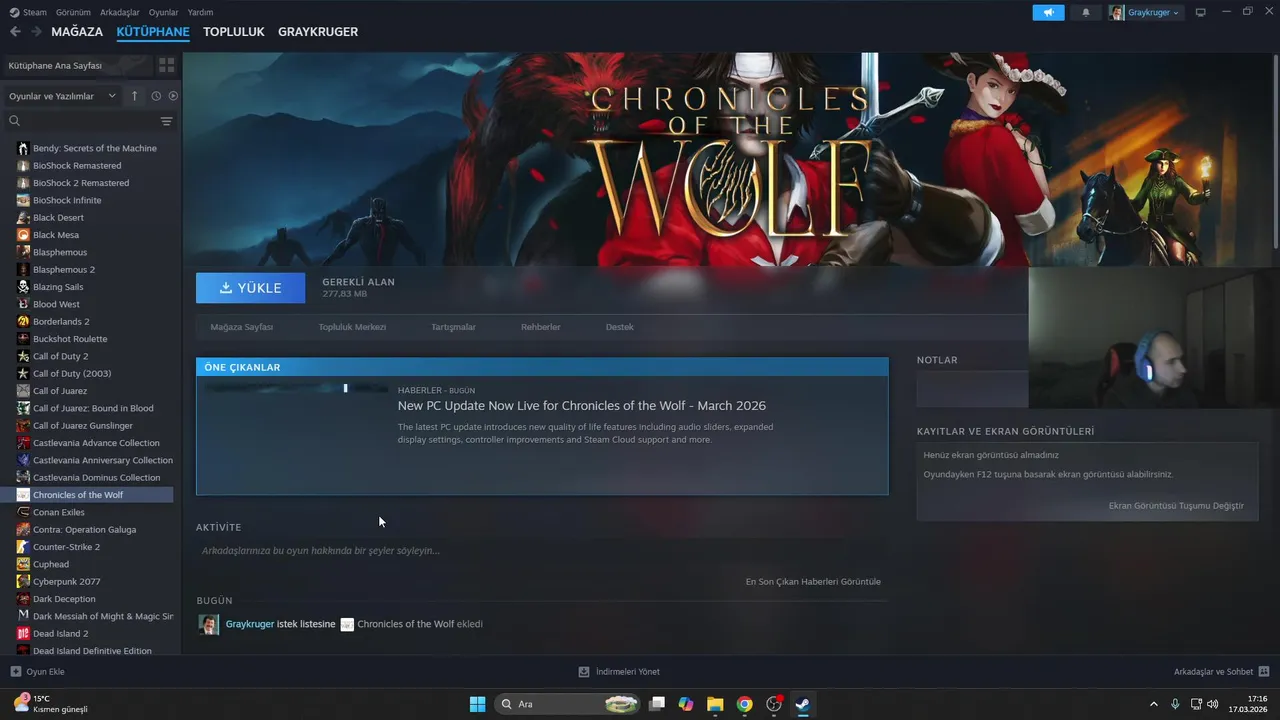Open Google Chrome on the taskbar

coord(744,704)
